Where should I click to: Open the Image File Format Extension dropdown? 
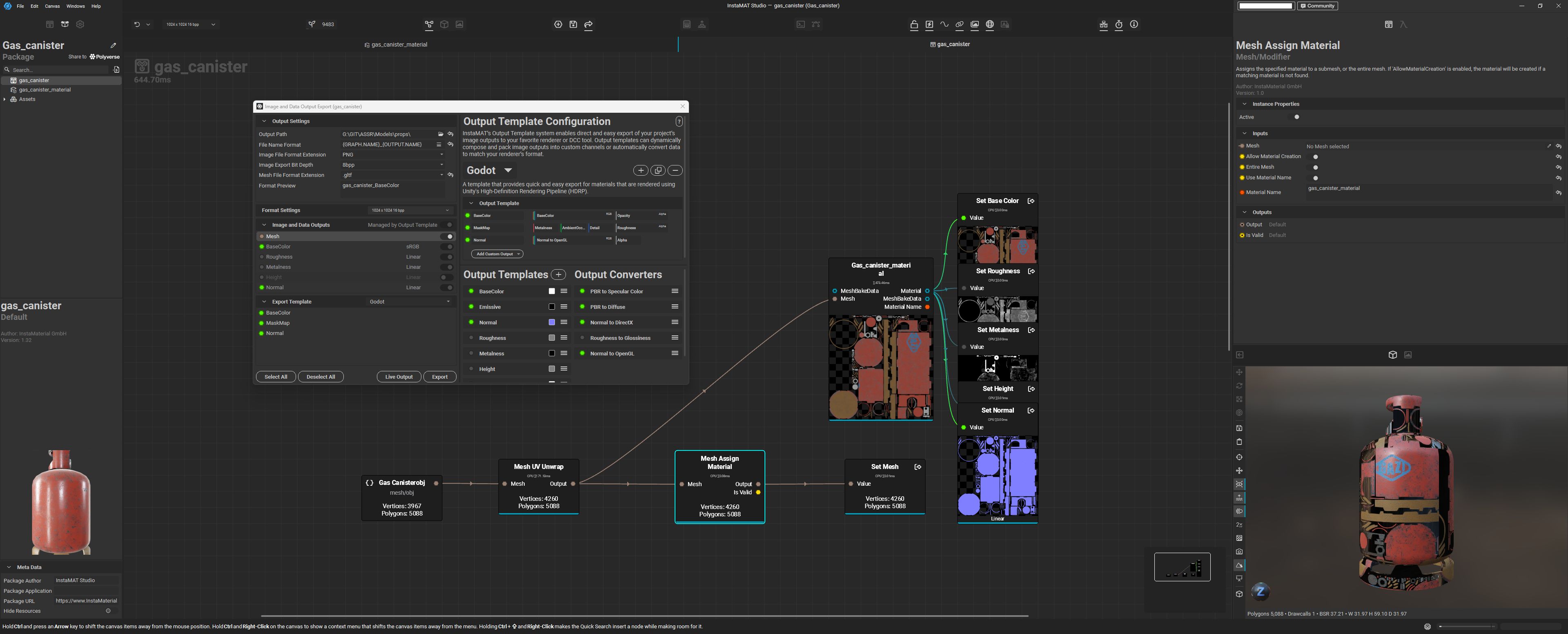392,155
